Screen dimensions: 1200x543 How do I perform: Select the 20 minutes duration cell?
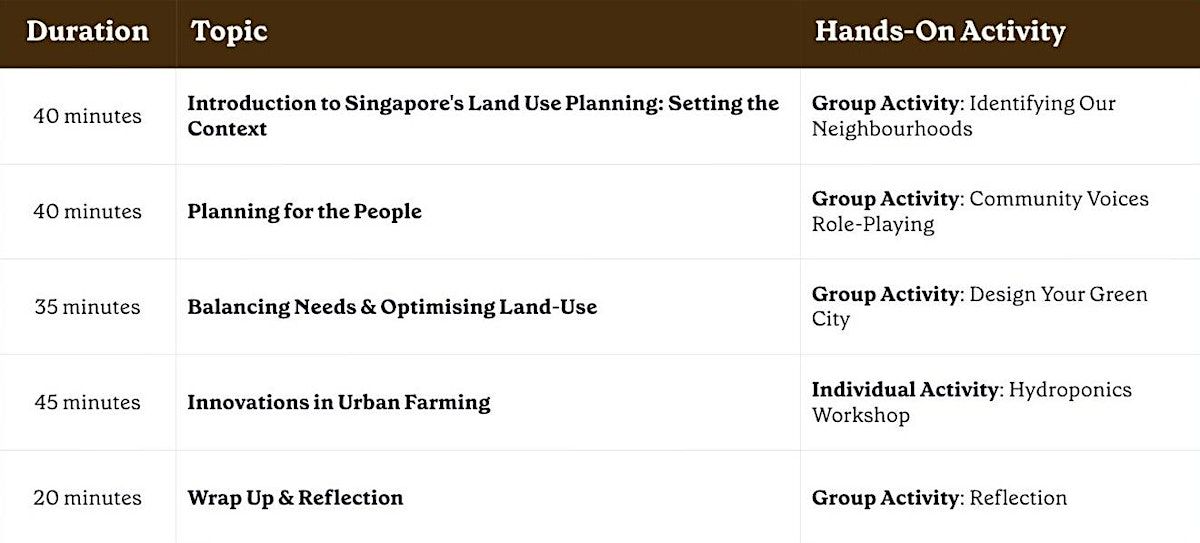(x=87, y=498)
